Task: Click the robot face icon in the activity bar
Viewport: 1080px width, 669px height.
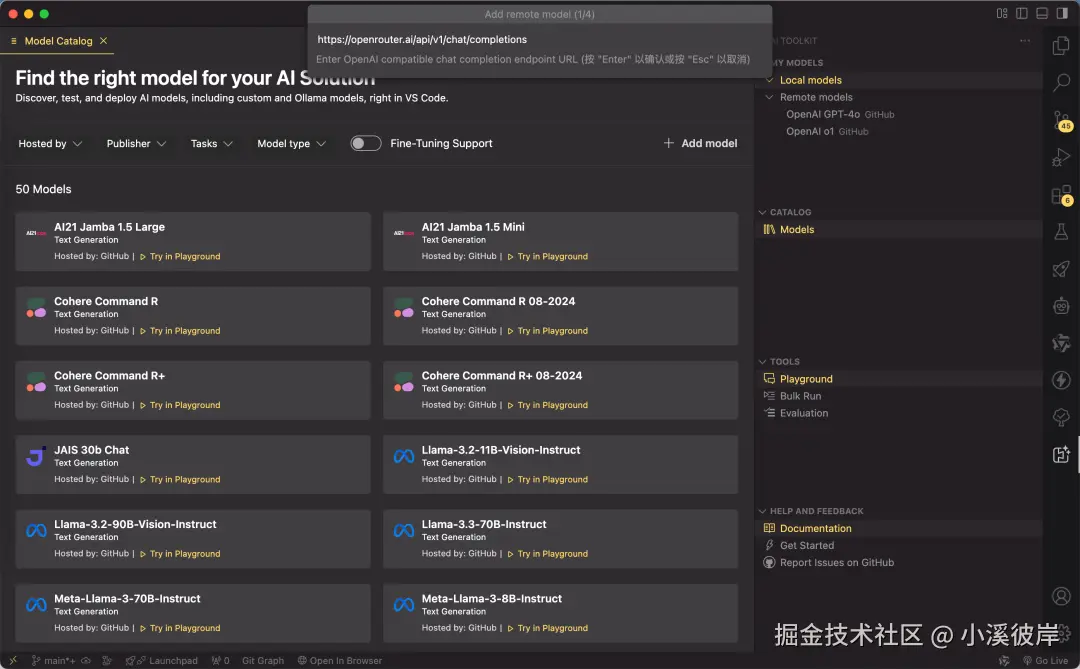Action: click(x=1061, y=306)
